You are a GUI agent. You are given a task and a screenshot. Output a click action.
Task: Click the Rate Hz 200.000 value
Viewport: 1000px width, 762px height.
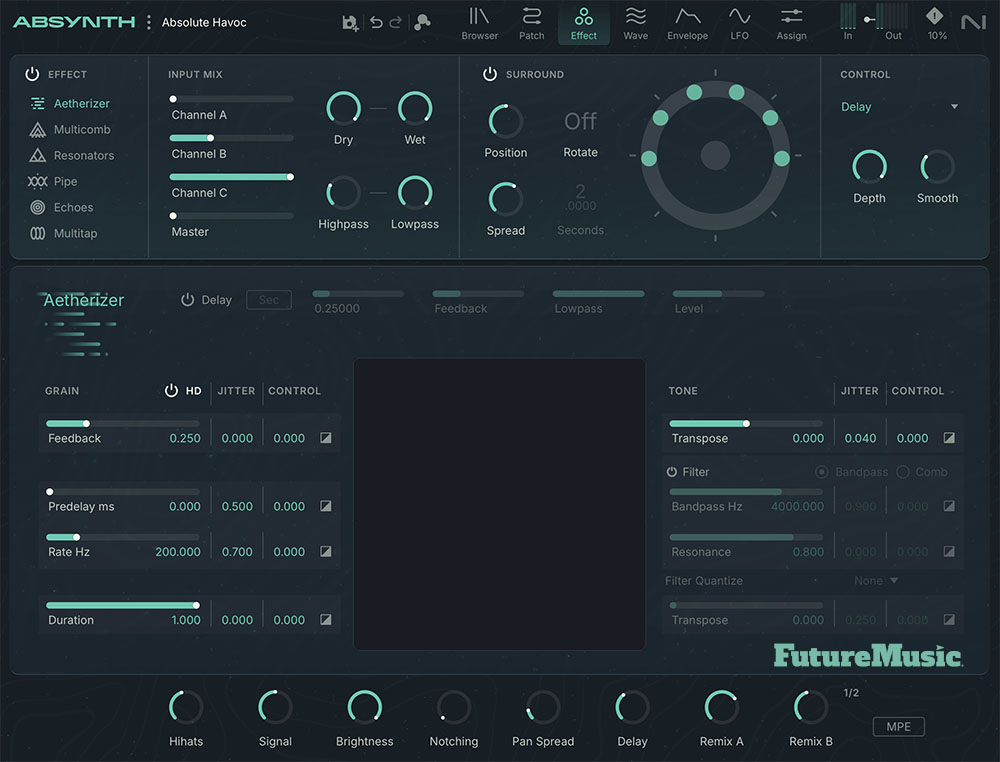(x=178, y=552)
